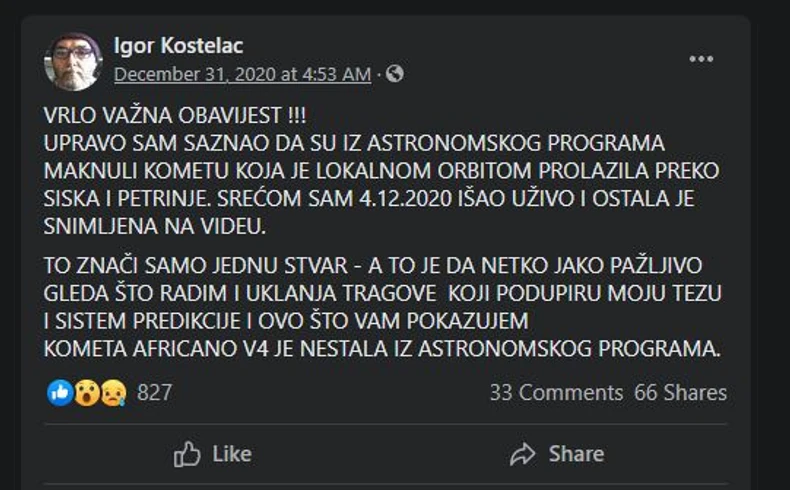The image size is (790, 490).
Task: Click the thumbs-up icon beside Like
Action: click(x=187, y=454)
